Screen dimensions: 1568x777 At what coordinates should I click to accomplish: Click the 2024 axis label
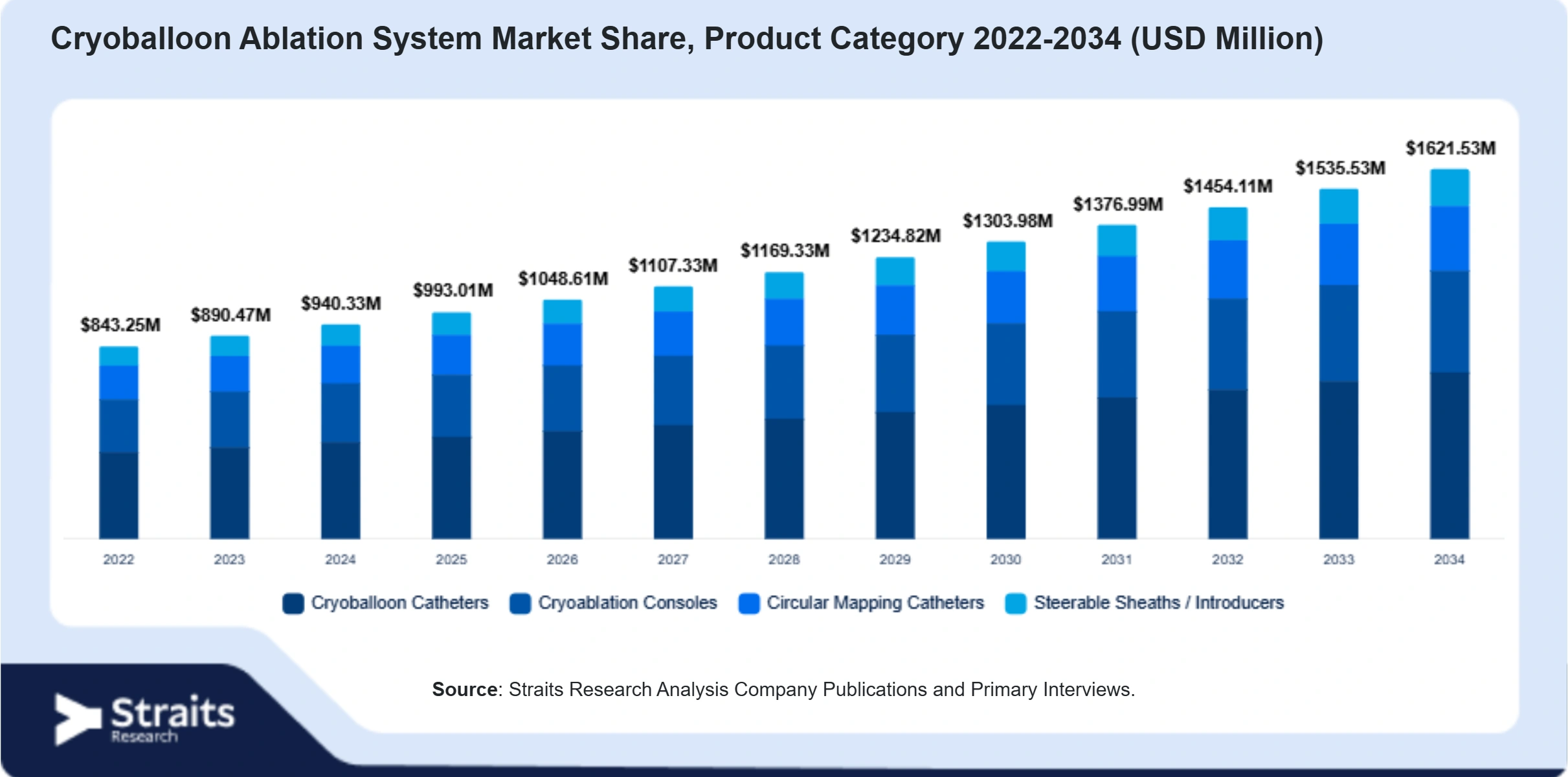point(341,559)
